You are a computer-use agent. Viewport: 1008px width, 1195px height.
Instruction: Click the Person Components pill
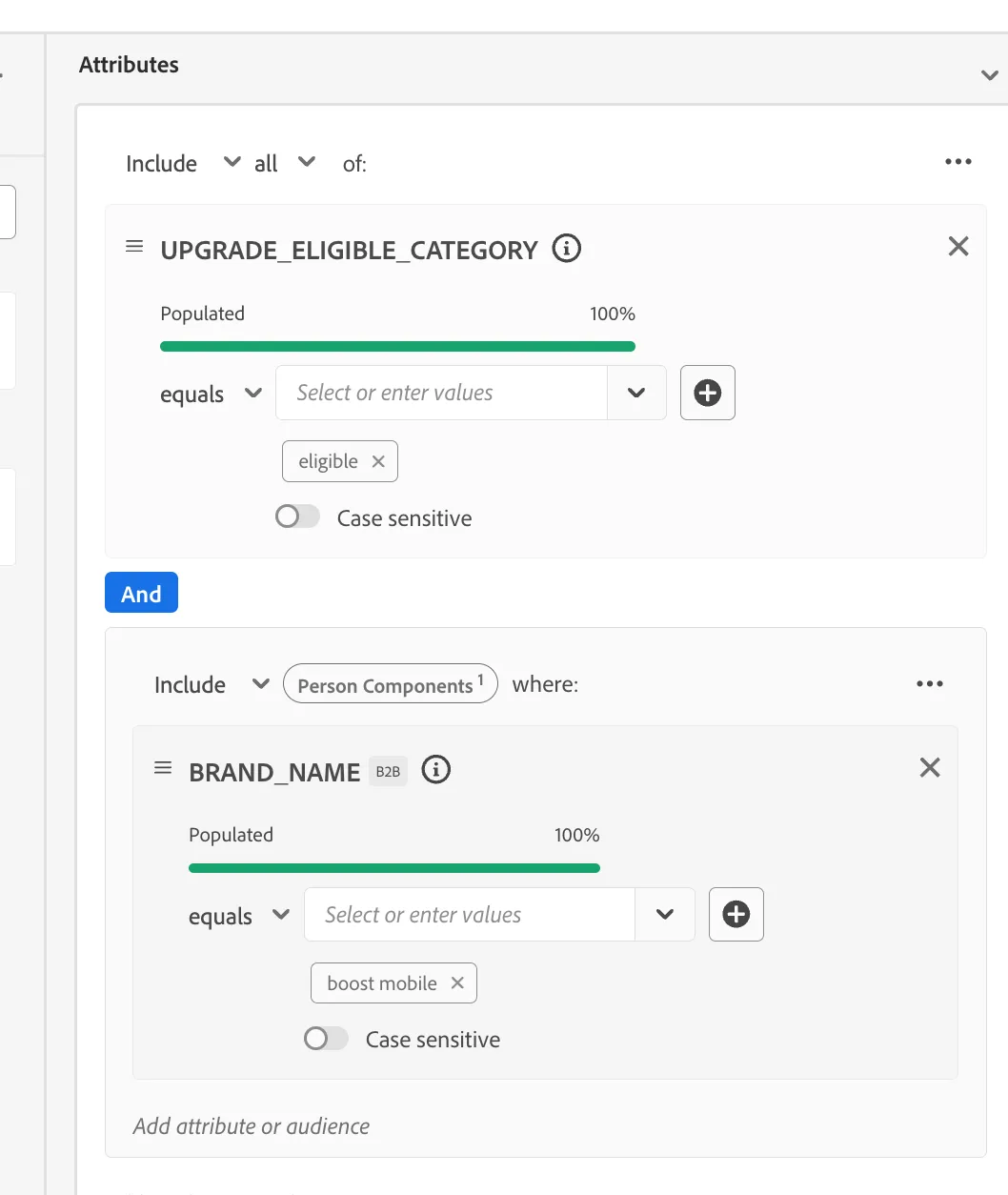tap(391, 683)
